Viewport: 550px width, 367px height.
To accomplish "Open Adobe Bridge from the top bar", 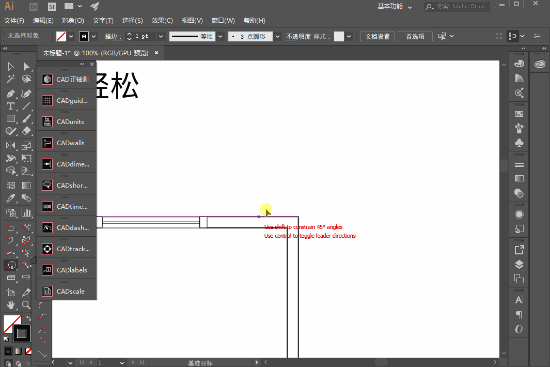I will (x=34, y=6).
